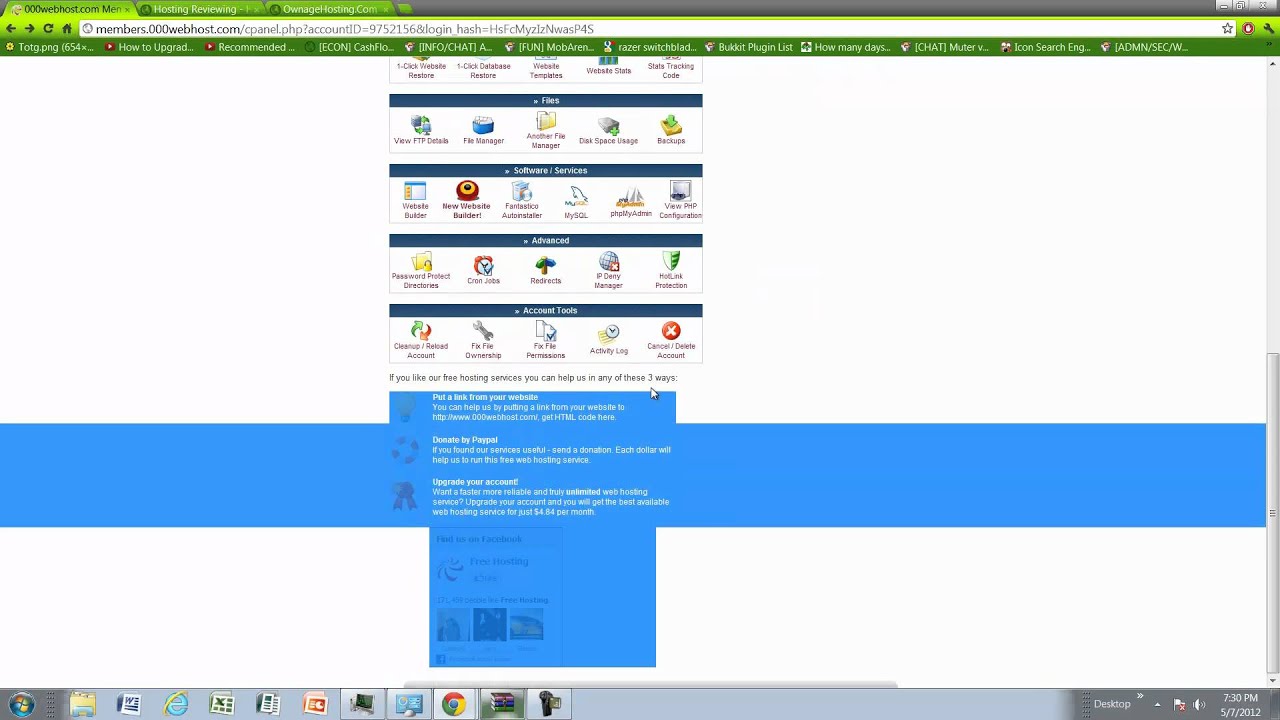Open the Totg.png bookmark
1280x720 pixels.
coord(50,47)
